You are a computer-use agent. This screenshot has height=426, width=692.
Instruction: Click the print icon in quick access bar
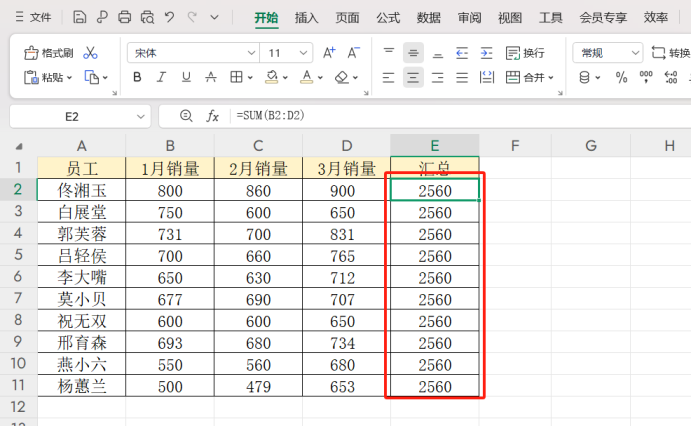(125, 17)
